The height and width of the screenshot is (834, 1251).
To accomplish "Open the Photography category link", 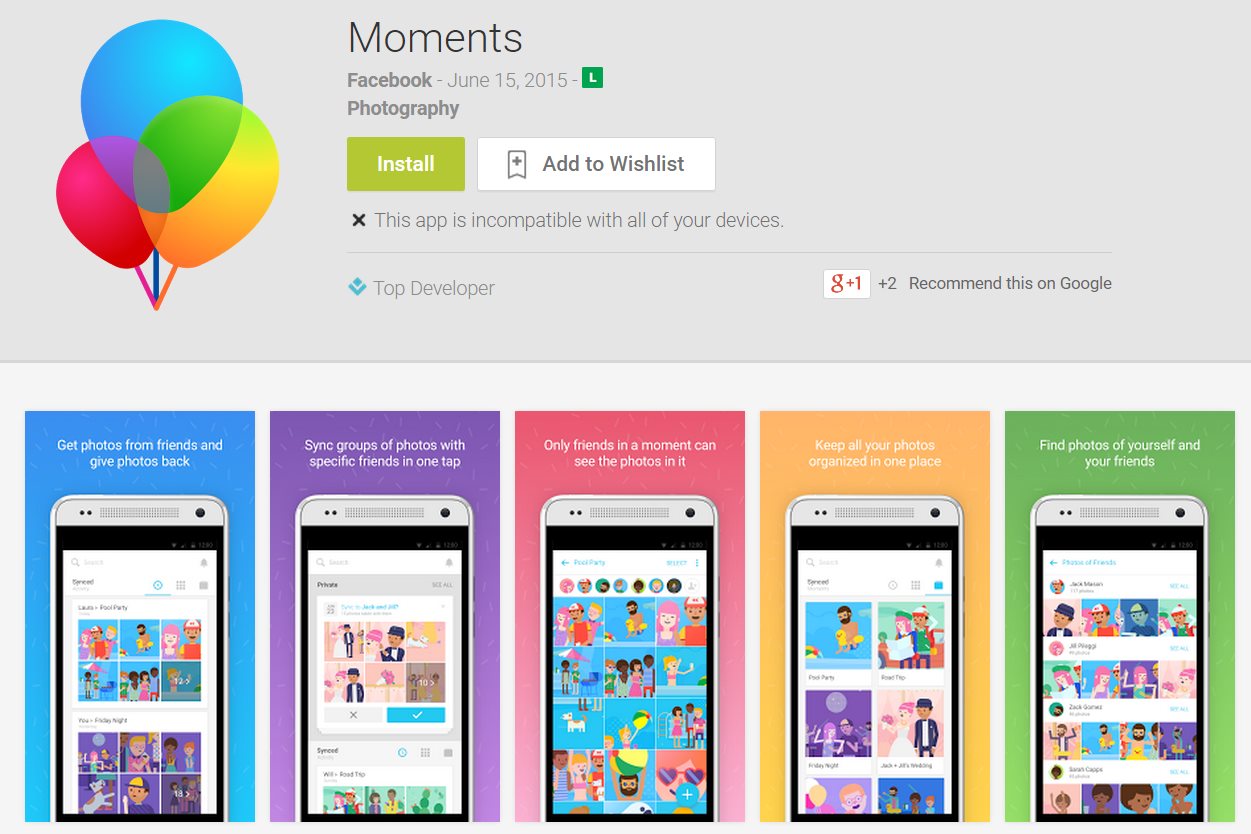I will pyautogui.click(x=403, y=108).
